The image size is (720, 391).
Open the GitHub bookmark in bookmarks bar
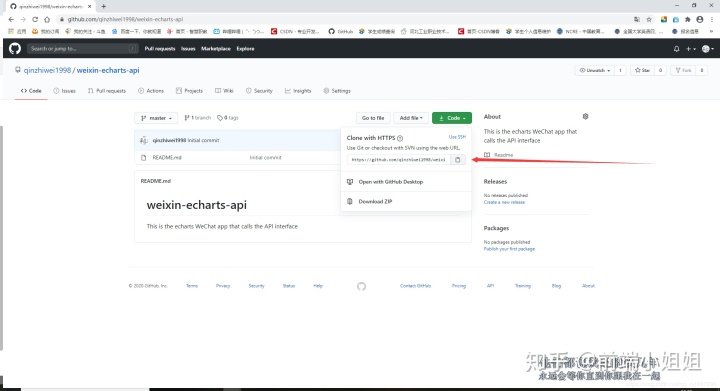pos(340,32)
